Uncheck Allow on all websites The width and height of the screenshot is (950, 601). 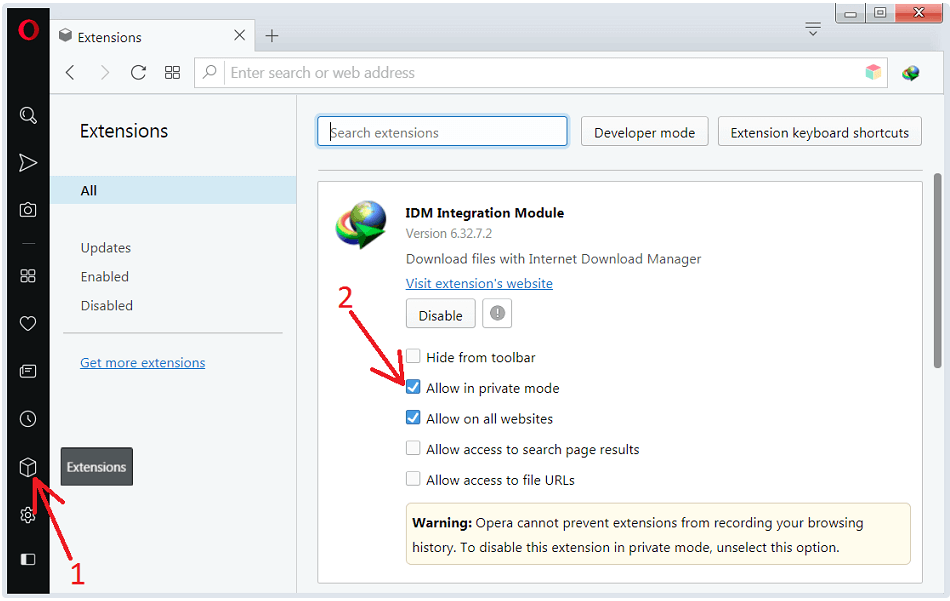[x=413, y=417]
